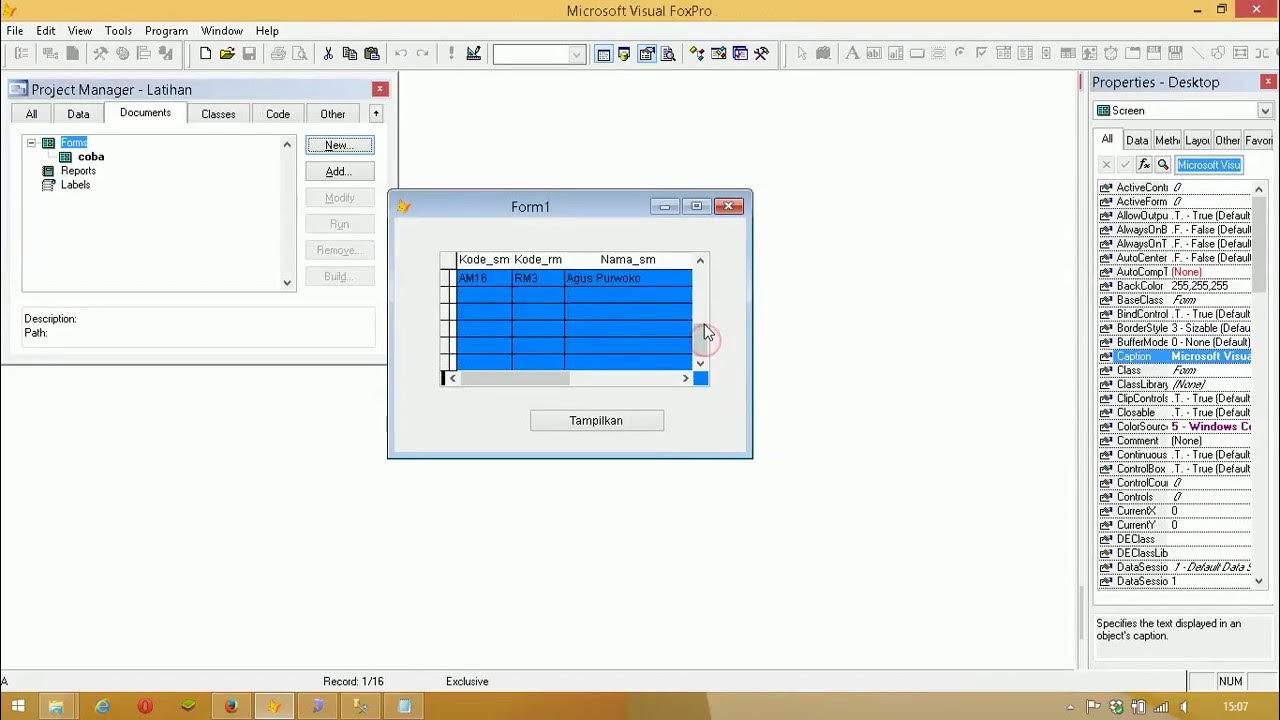Select the Label (A) control tool
Viewport: 1280px width, 720px height.
click(852, 54)
